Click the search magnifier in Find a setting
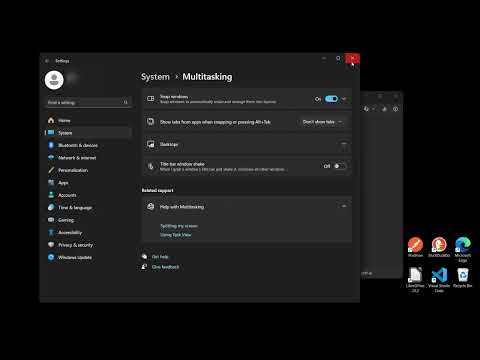 [126, 102]
